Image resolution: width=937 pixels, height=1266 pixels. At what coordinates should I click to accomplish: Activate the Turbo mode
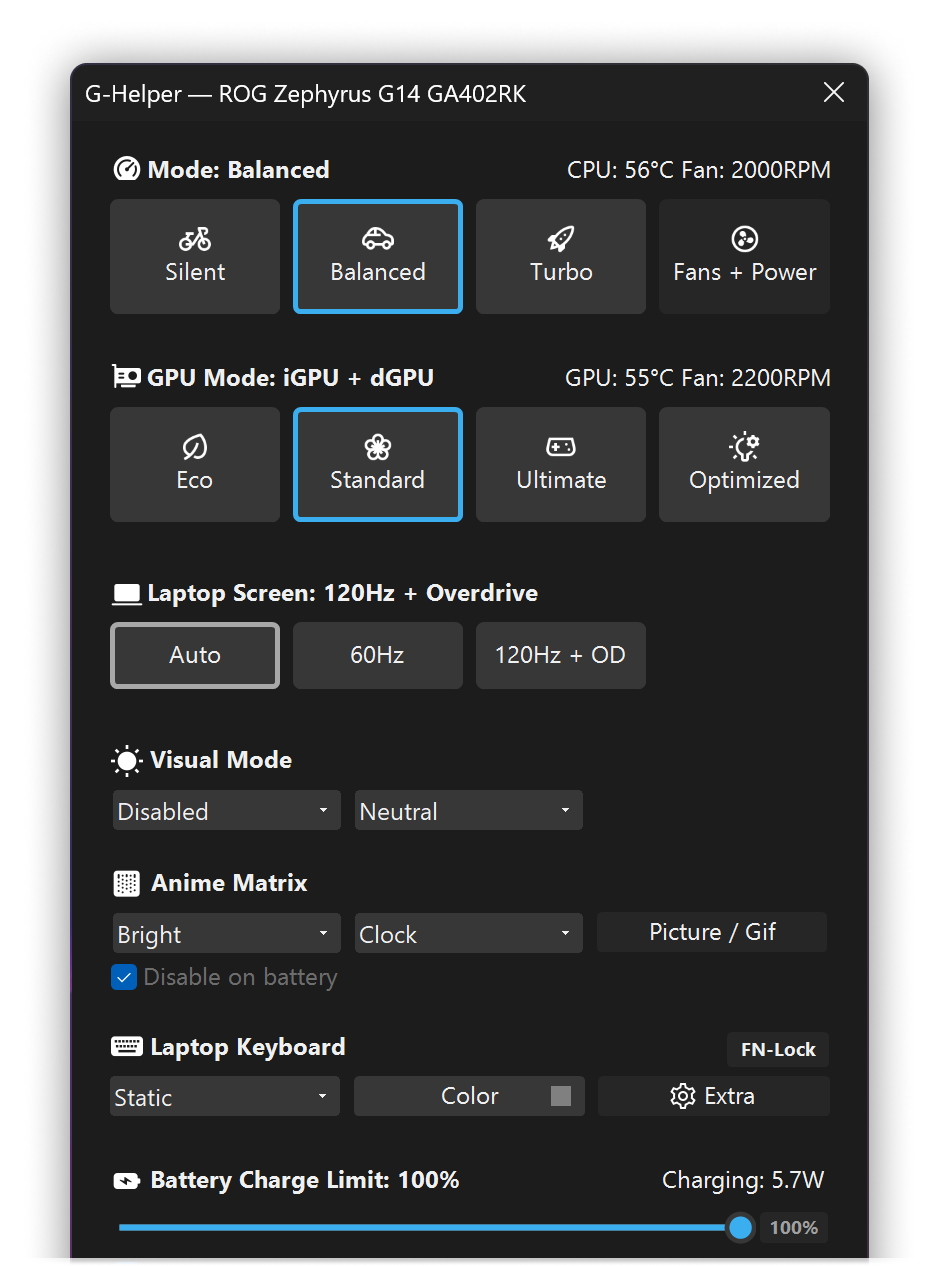click(561, 256)
